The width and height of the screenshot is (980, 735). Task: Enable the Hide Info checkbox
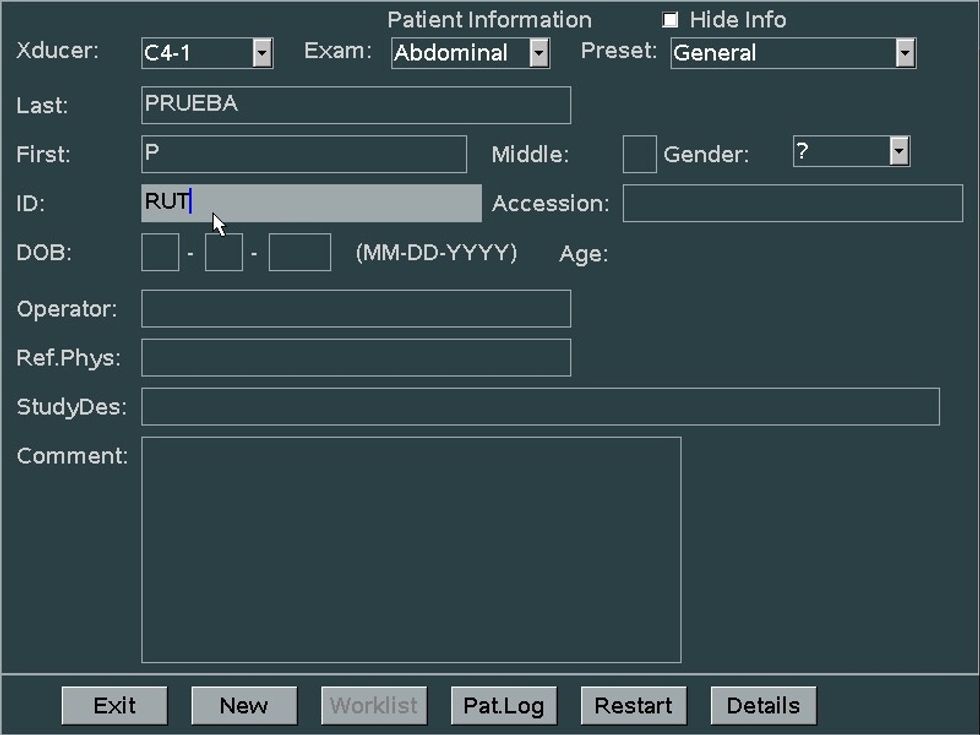pyautogui.click(x=670, y=20)
